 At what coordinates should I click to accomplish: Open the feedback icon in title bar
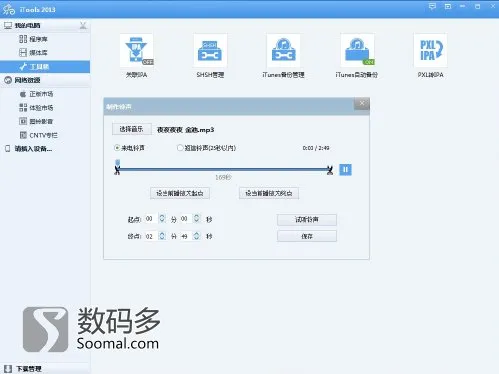click(432, 6)
